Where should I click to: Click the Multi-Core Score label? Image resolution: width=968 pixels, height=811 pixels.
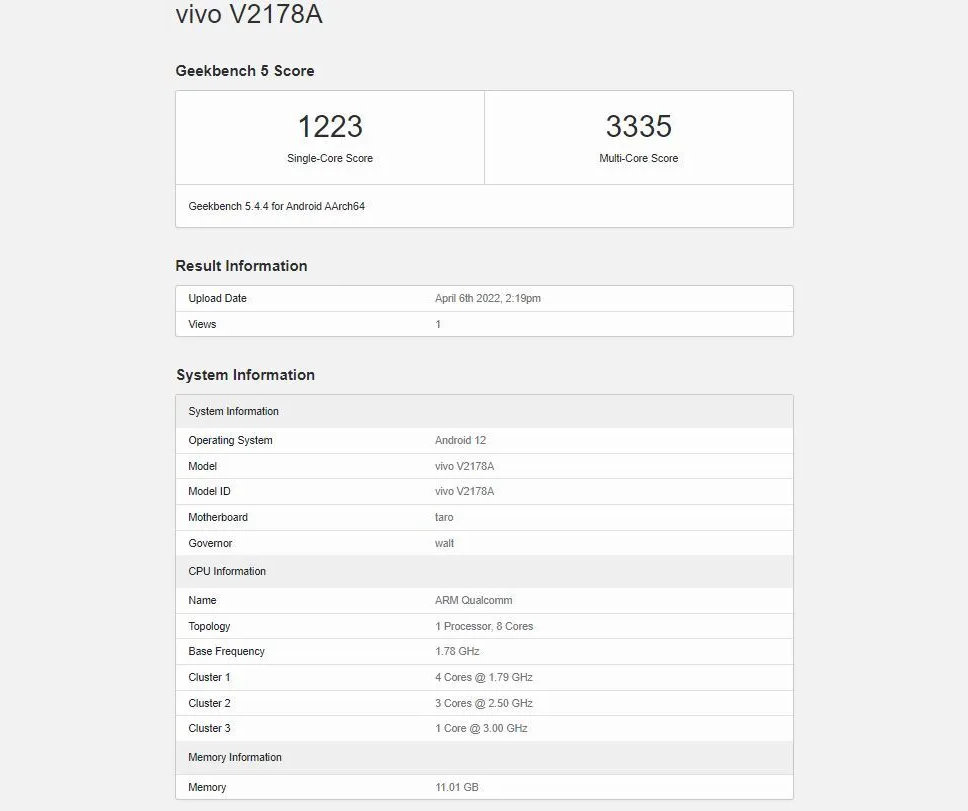coord(639,159)
